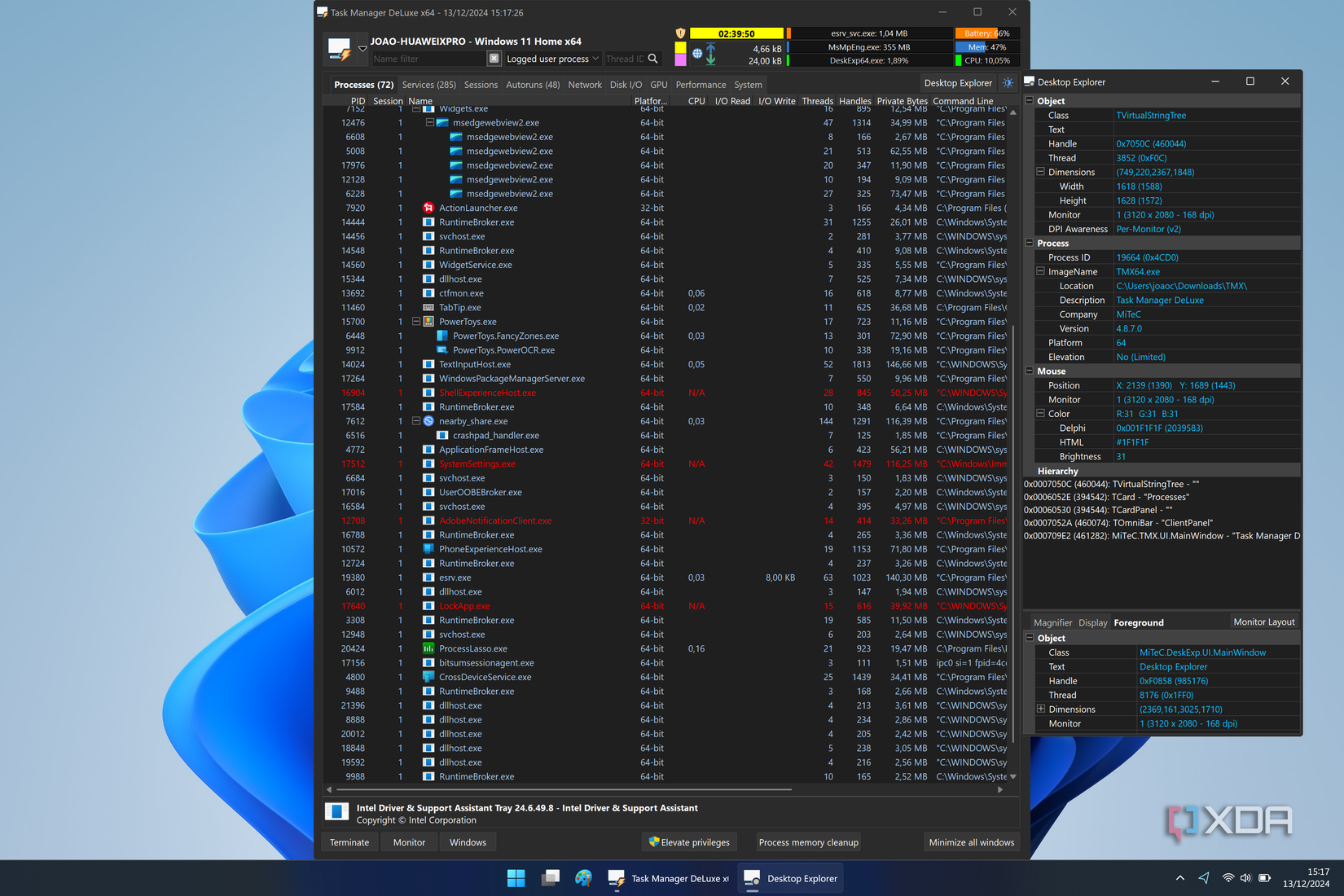Click the Terminate button
1344x896 pixels.
coord(349,841)
